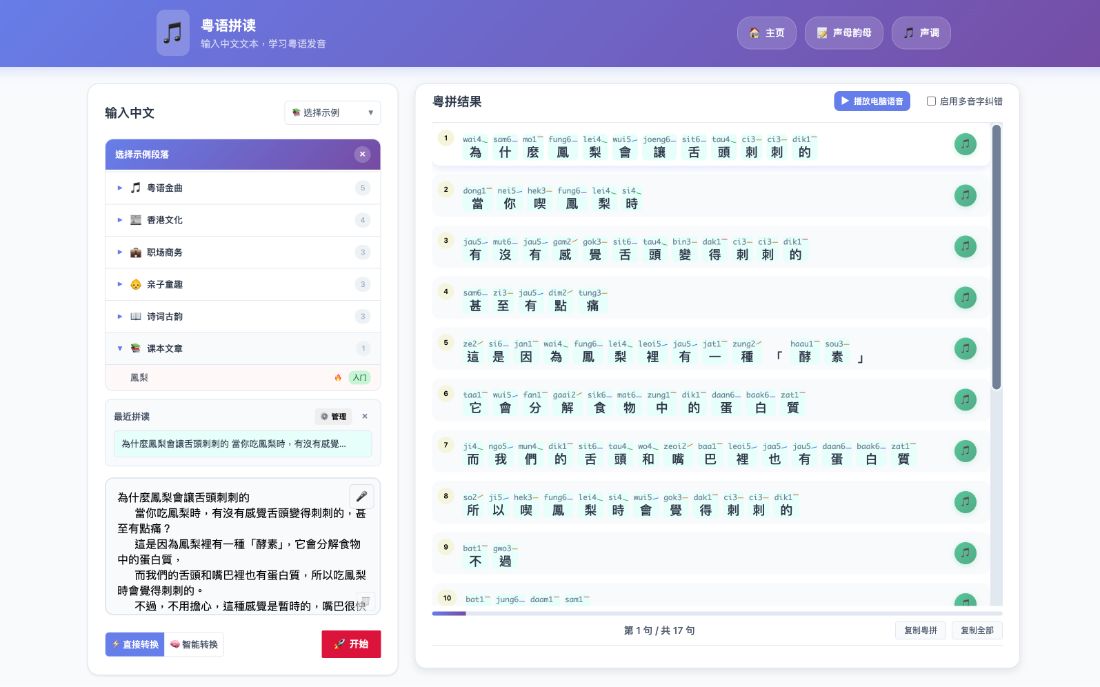Click 复制粤拼 button
The width and height of the screenshot is (1100, 687).
pos(920,630)
